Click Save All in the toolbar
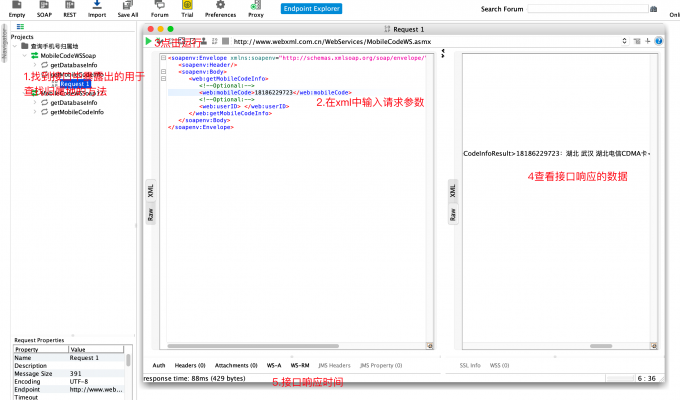This screenshot has width=680, height=400. click(128, 9)
